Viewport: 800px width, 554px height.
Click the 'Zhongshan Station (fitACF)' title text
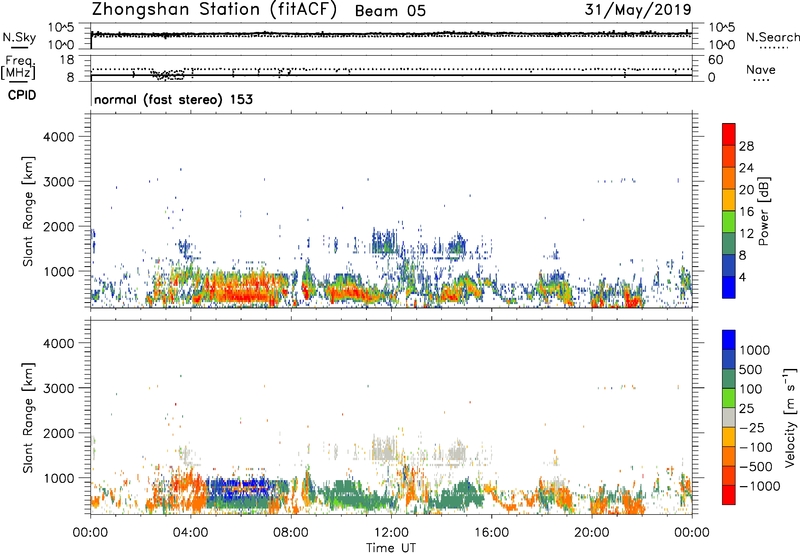coord(215,10)
